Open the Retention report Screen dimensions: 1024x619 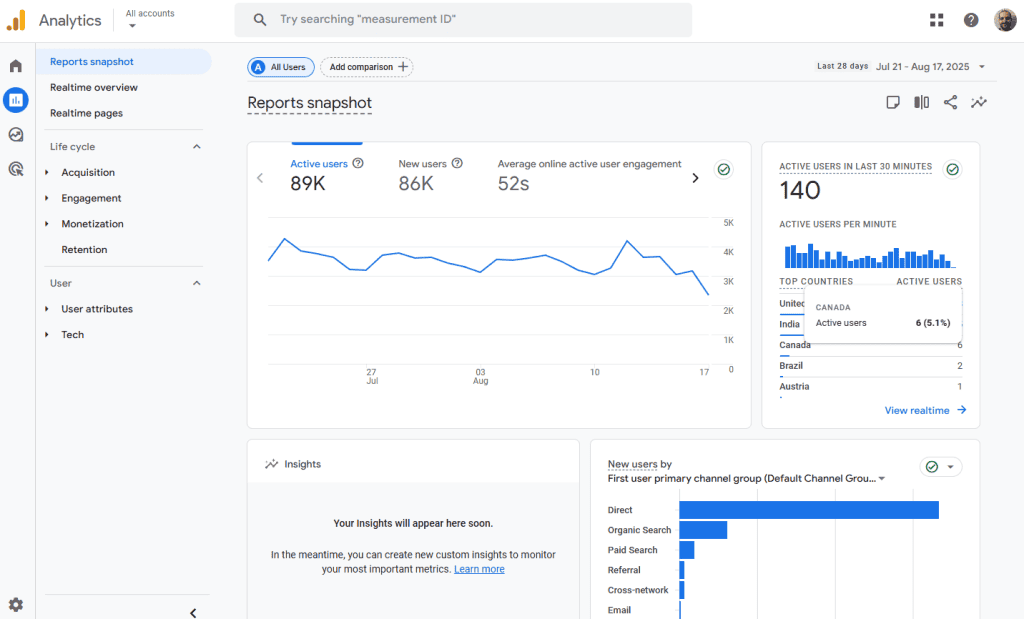point(84,250)
